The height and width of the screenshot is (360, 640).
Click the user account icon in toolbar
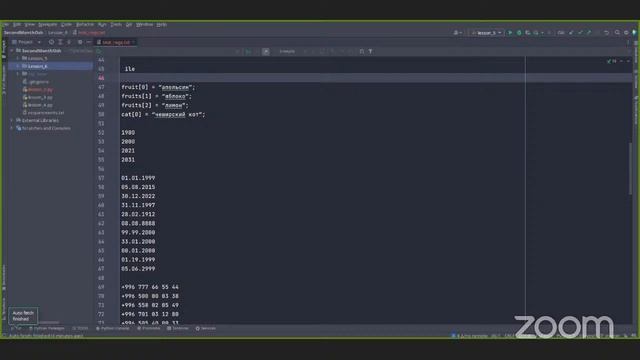coord(457,33)
